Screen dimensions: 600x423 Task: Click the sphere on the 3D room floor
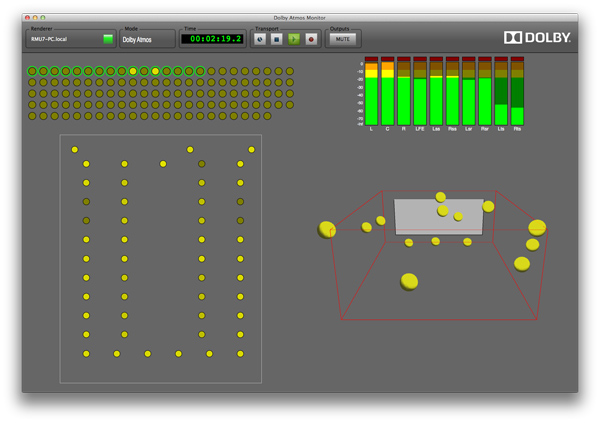[x=409, y=282]
